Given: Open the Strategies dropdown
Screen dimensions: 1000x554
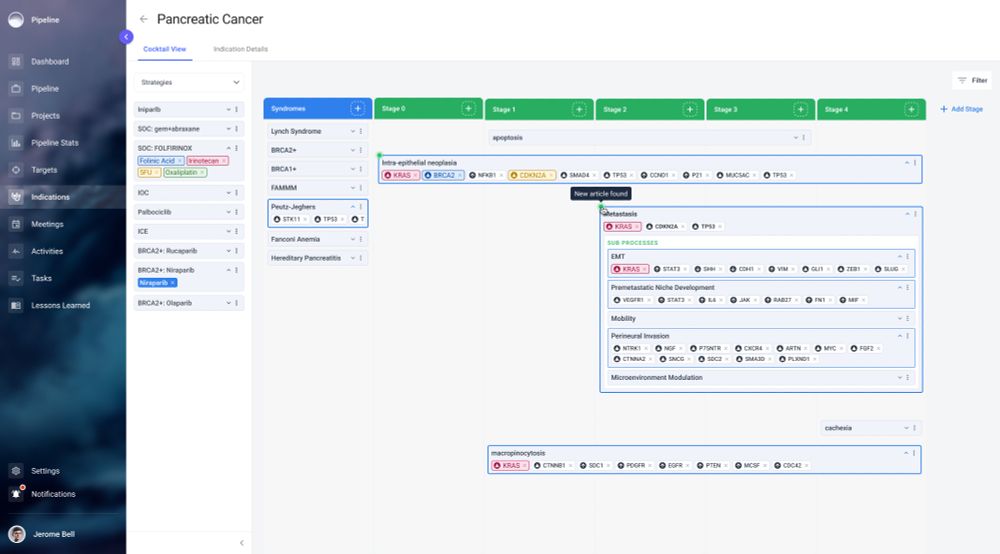Looking at the screenshot, I should tap(189, 82).
